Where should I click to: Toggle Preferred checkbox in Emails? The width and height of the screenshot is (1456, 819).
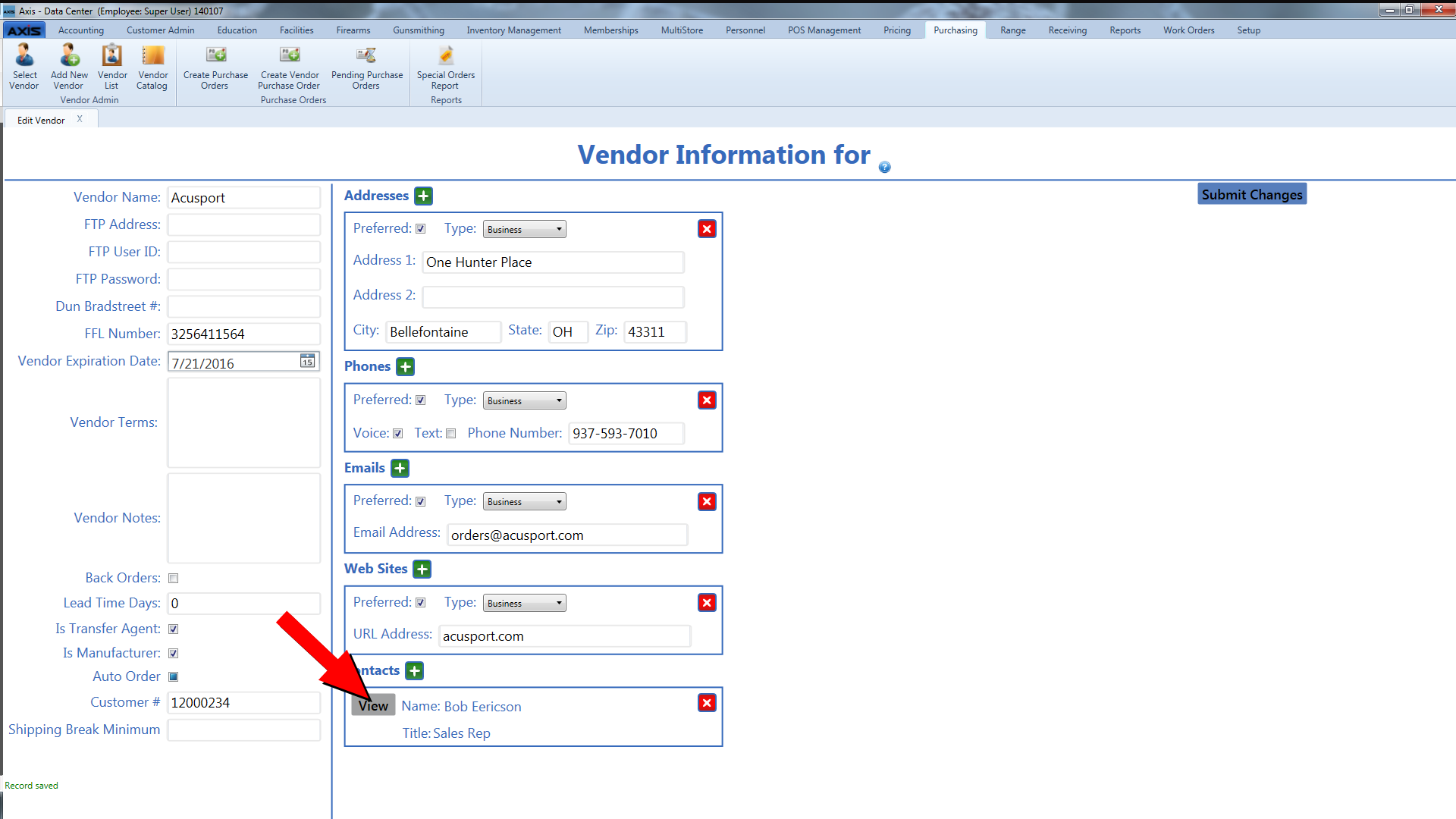click(x=421, y=502)
